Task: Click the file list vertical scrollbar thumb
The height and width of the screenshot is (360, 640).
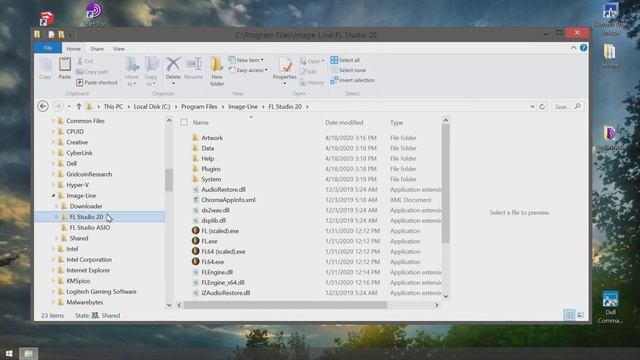Action: [x=445, y=184]
